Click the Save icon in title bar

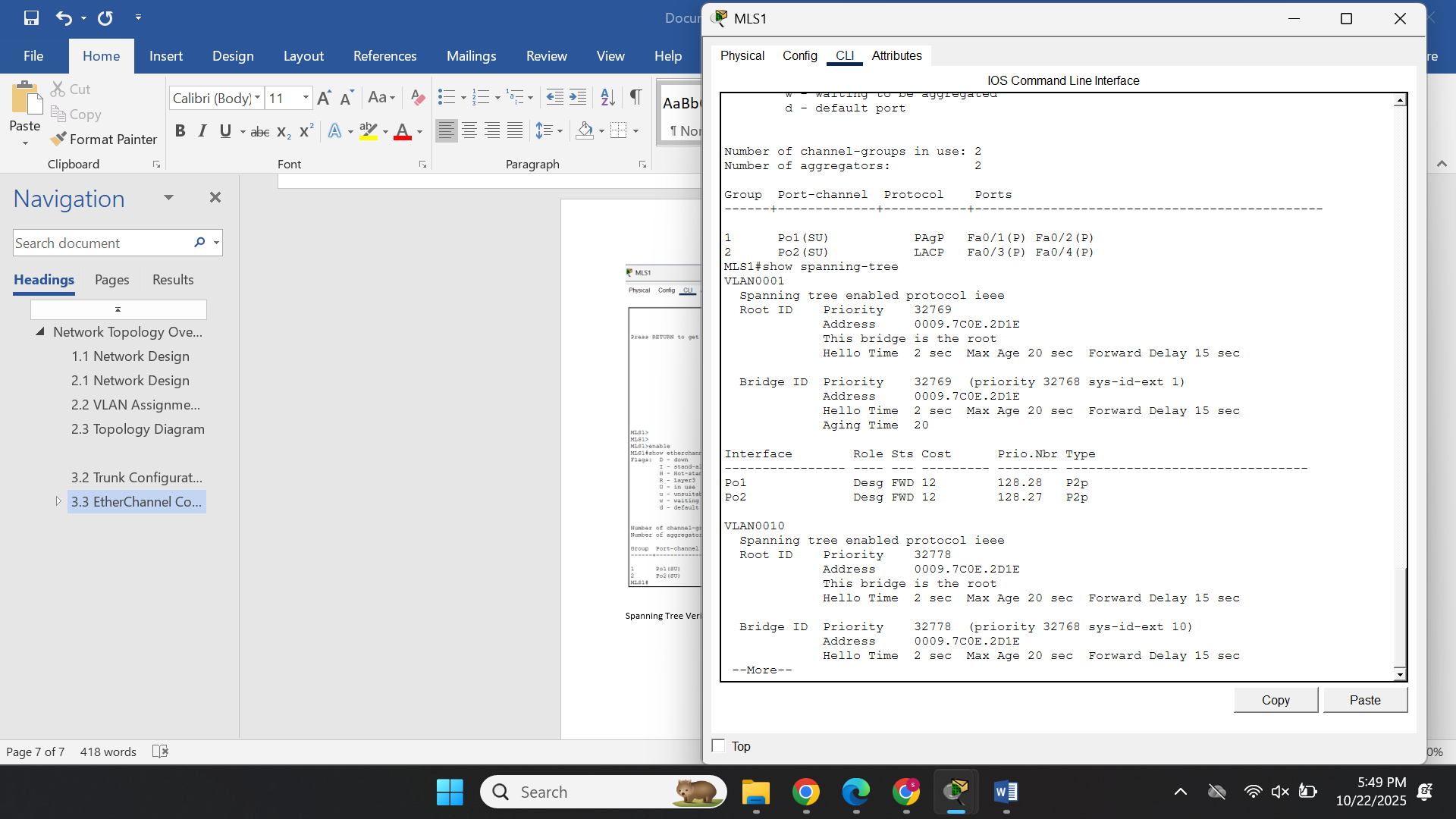(x=31, y=17)
